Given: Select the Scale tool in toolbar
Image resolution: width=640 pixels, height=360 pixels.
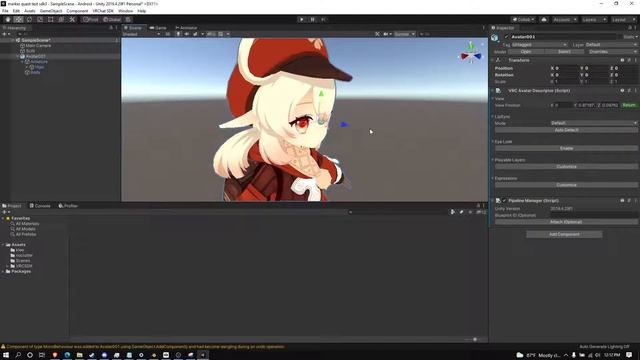Looking at the screenshot, I should [40, 20].
